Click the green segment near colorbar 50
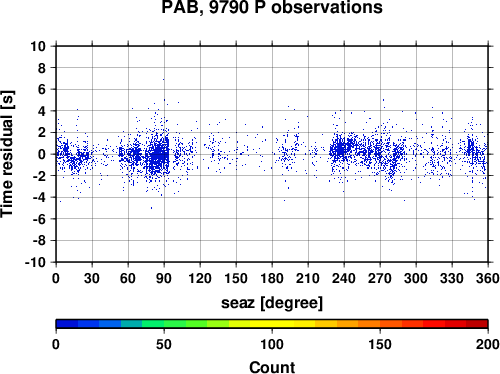This screenshot has width=500, height=374. coord(164,323)
